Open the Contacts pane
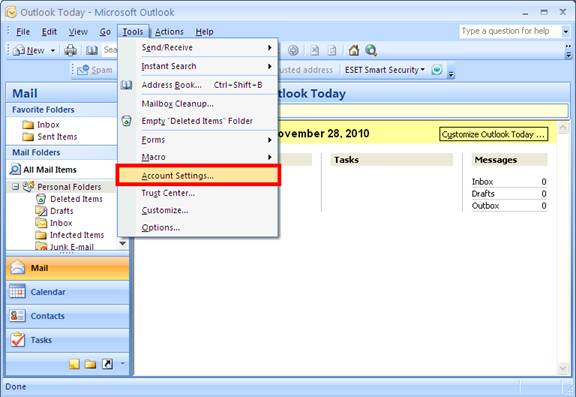The width and height of the screenshot is (576, 397). (68, 316)
